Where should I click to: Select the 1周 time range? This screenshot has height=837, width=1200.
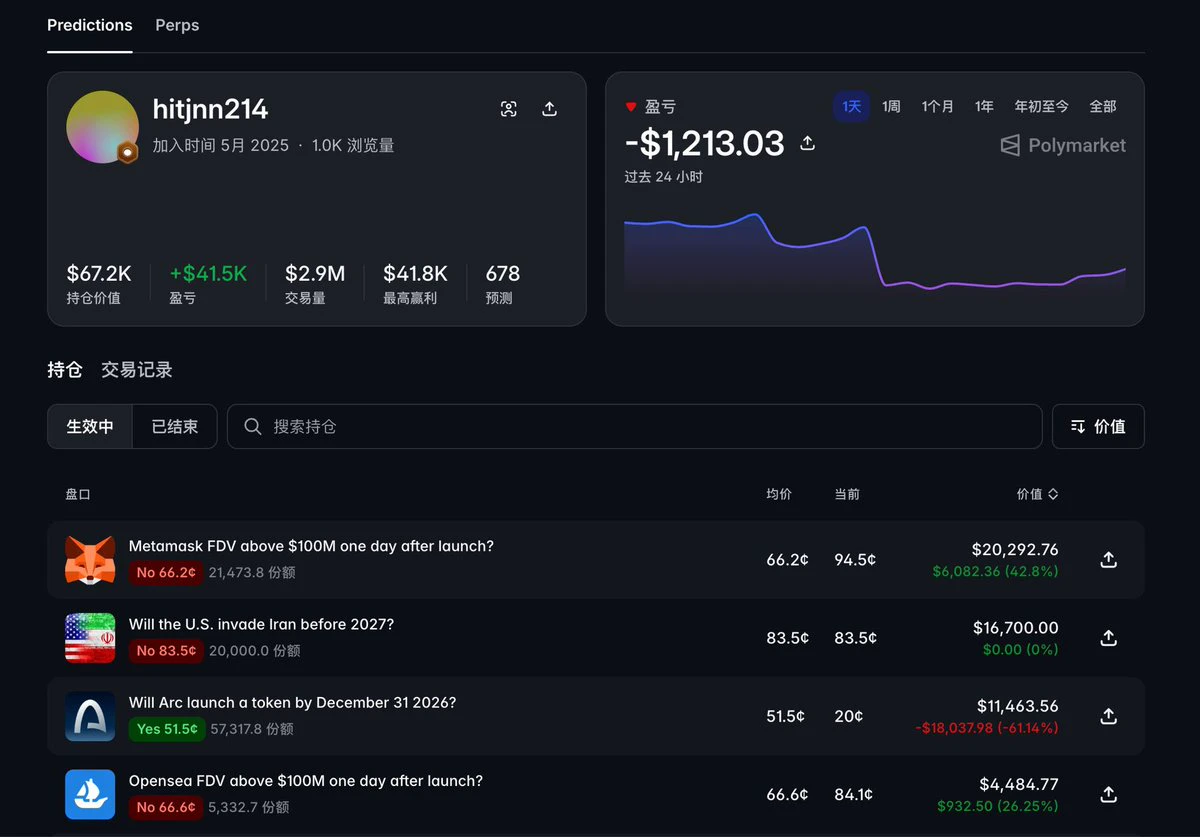[x=891, y=106]
